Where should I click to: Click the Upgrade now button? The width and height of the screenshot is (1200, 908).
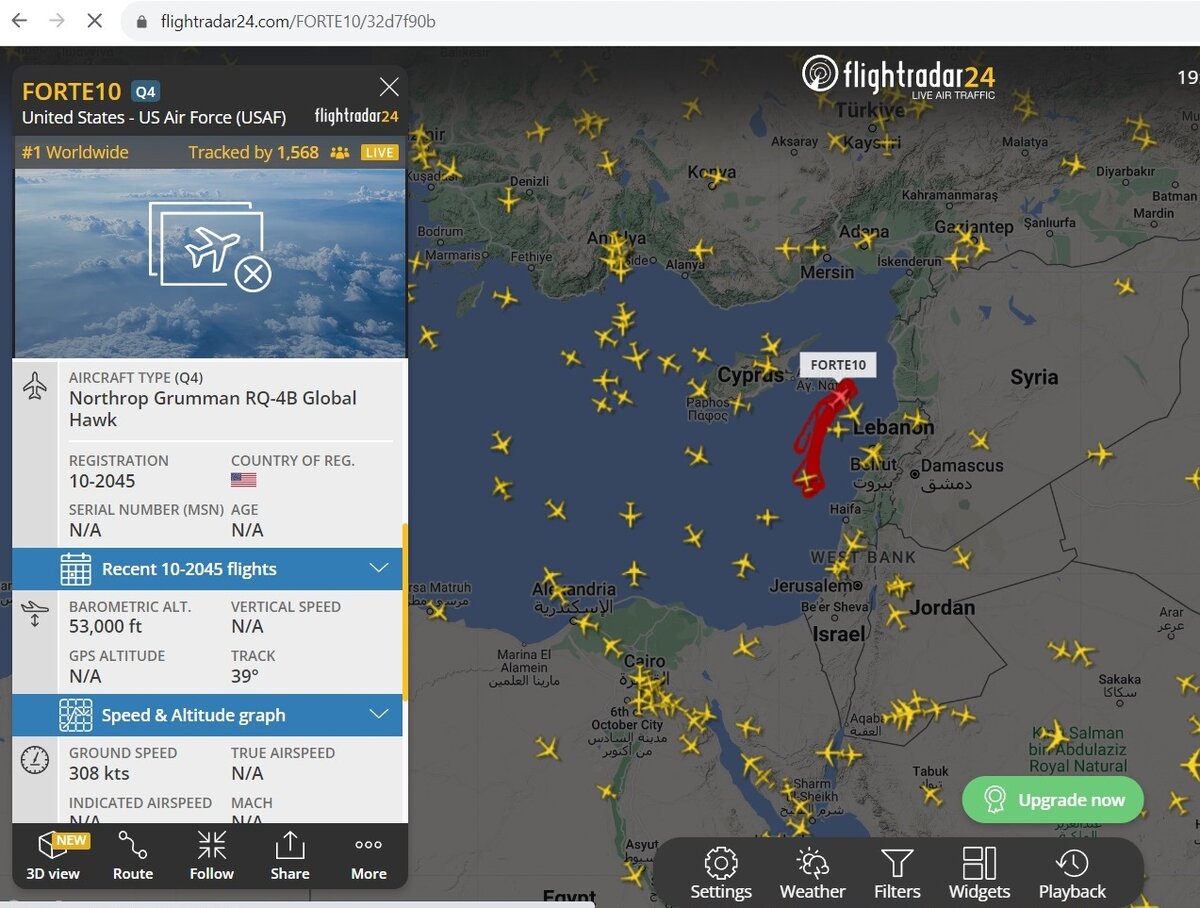coord(1053,800)
